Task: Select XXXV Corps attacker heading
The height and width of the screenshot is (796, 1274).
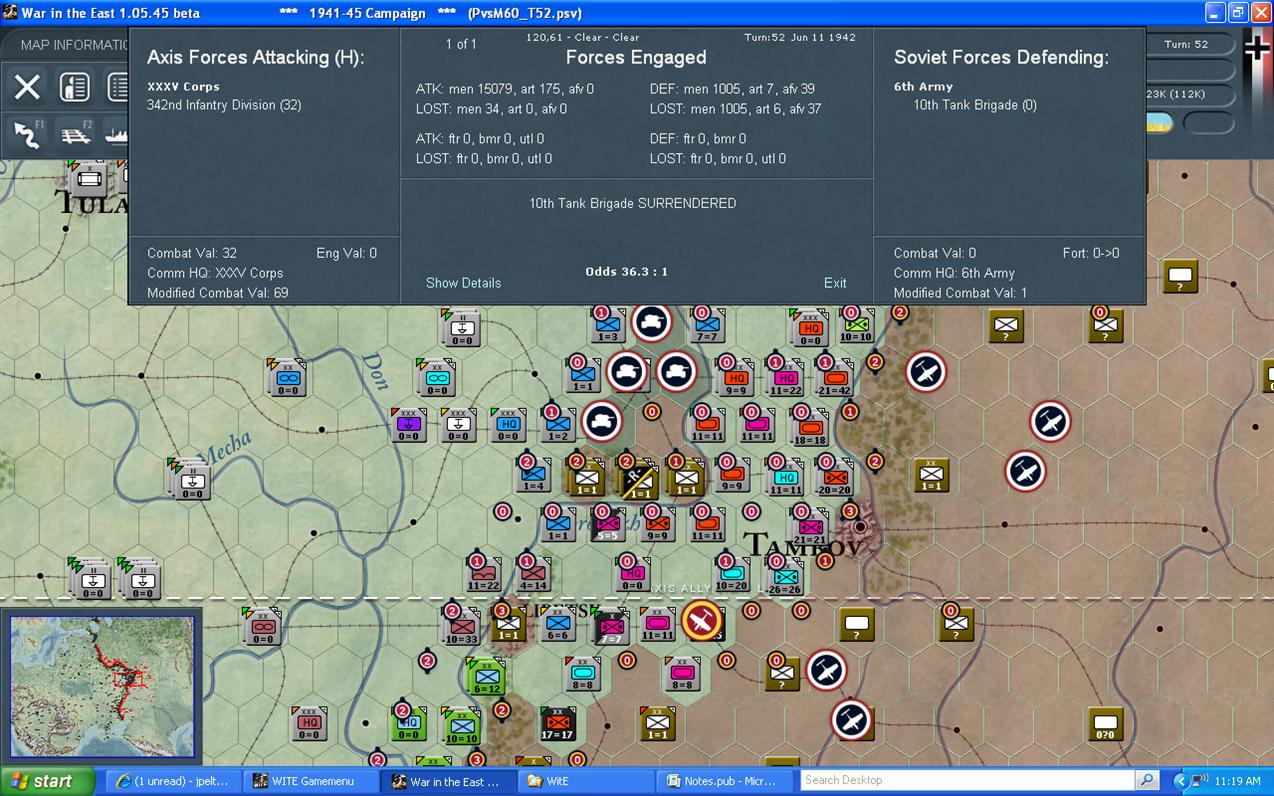Action: click(183, 87)
